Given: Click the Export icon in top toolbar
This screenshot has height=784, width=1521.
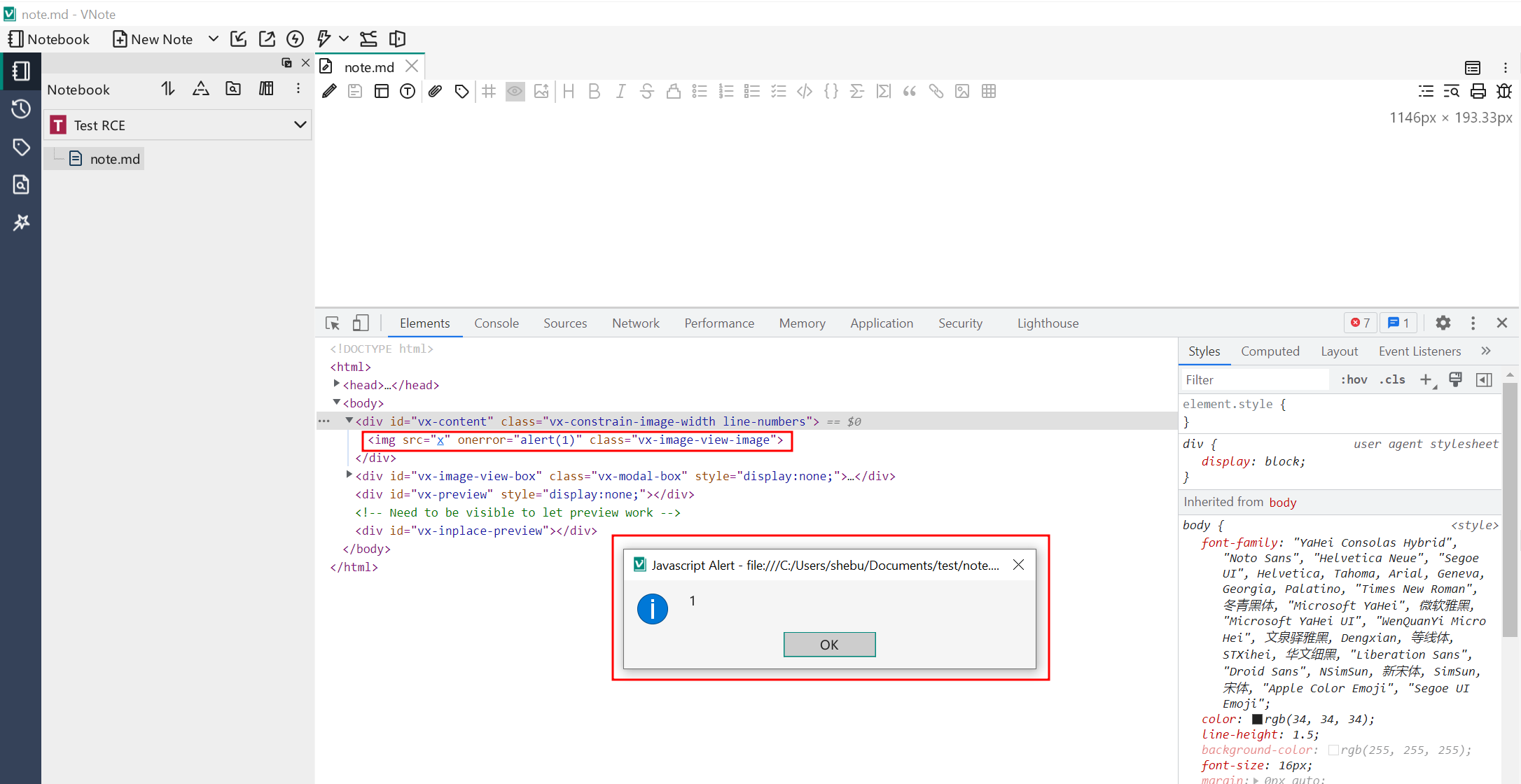Looking at the screenshot, I should coord(267,39).
